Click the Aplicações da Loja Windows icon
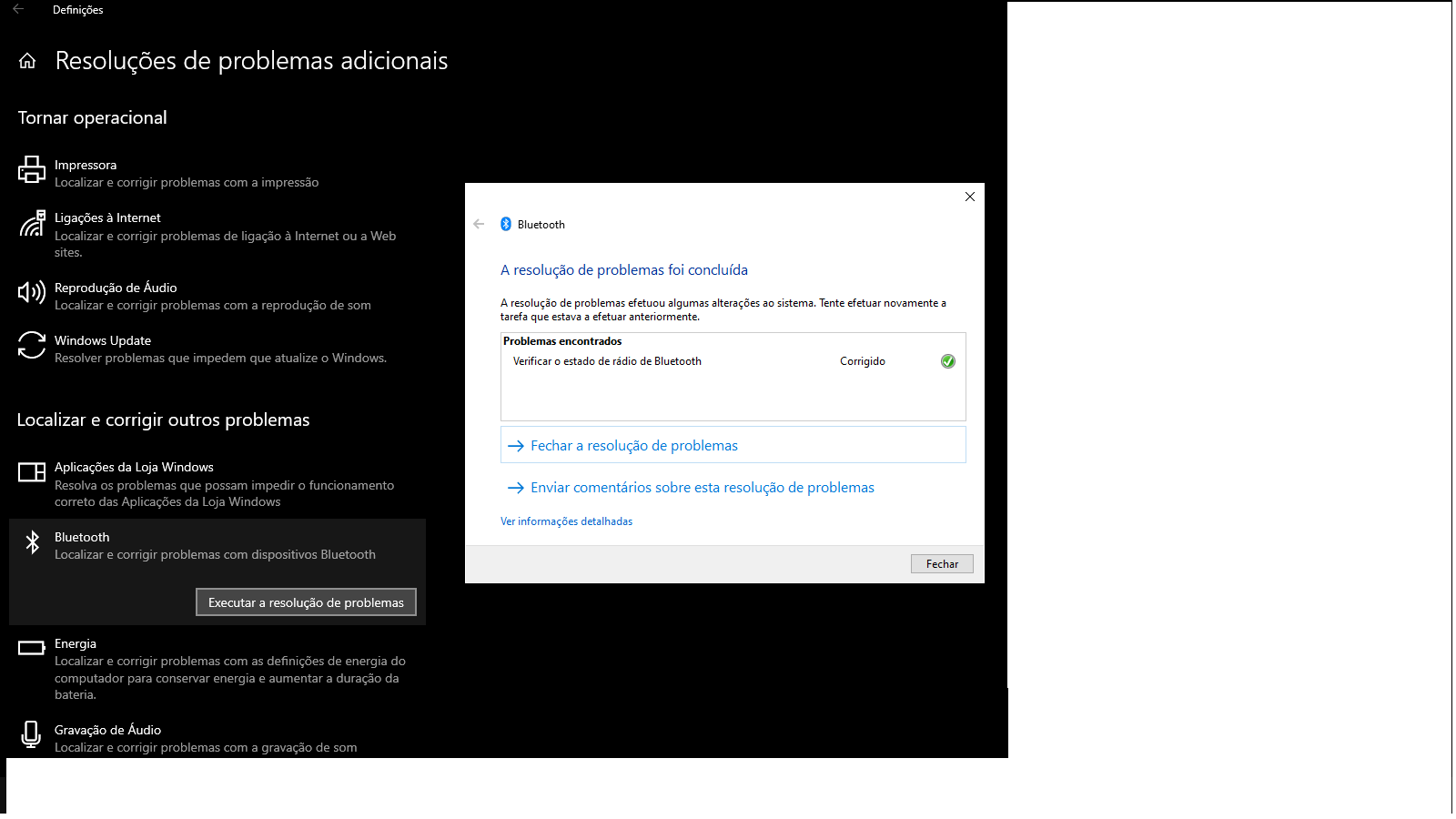This screenshot has height=819, width=1456. pos(32,472)
